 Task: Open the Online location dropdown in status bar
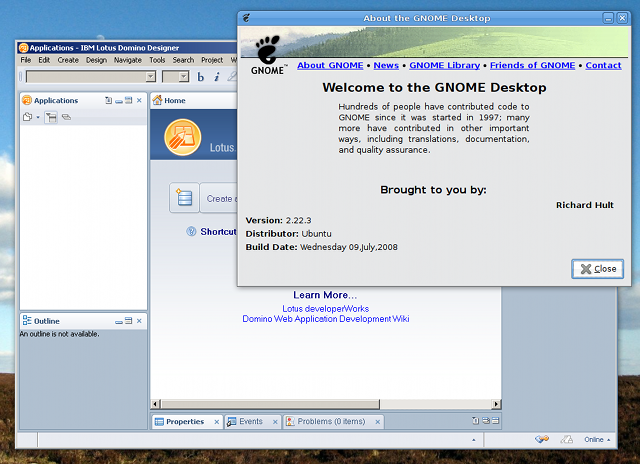tap(597, 440)
